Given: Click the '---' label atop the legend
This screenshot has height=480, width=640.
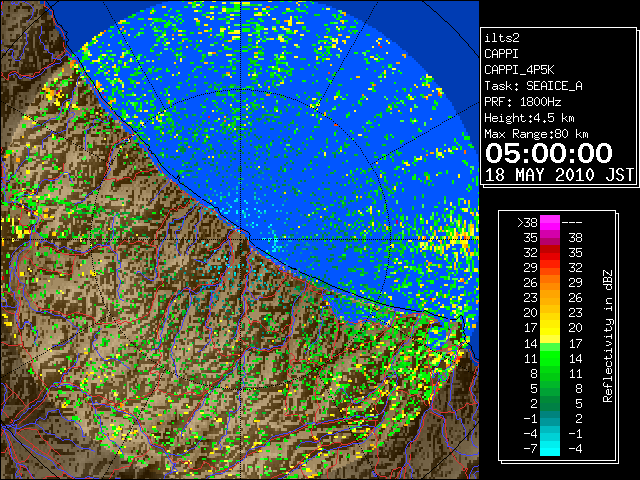Looking at the screenshot, I should (572, 222).
